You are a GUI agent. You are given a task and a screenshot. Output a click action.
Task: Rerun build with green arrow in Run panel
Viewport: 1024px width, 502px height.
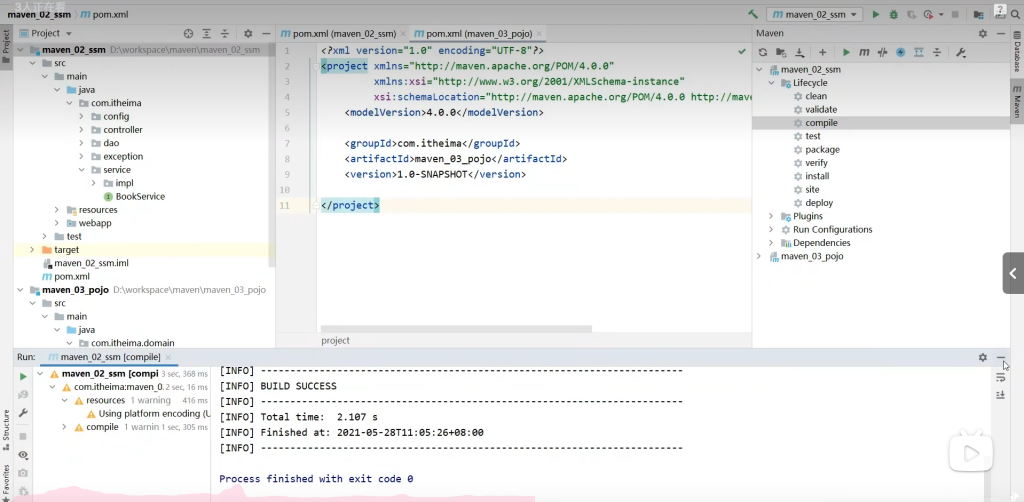pos(23,376)
